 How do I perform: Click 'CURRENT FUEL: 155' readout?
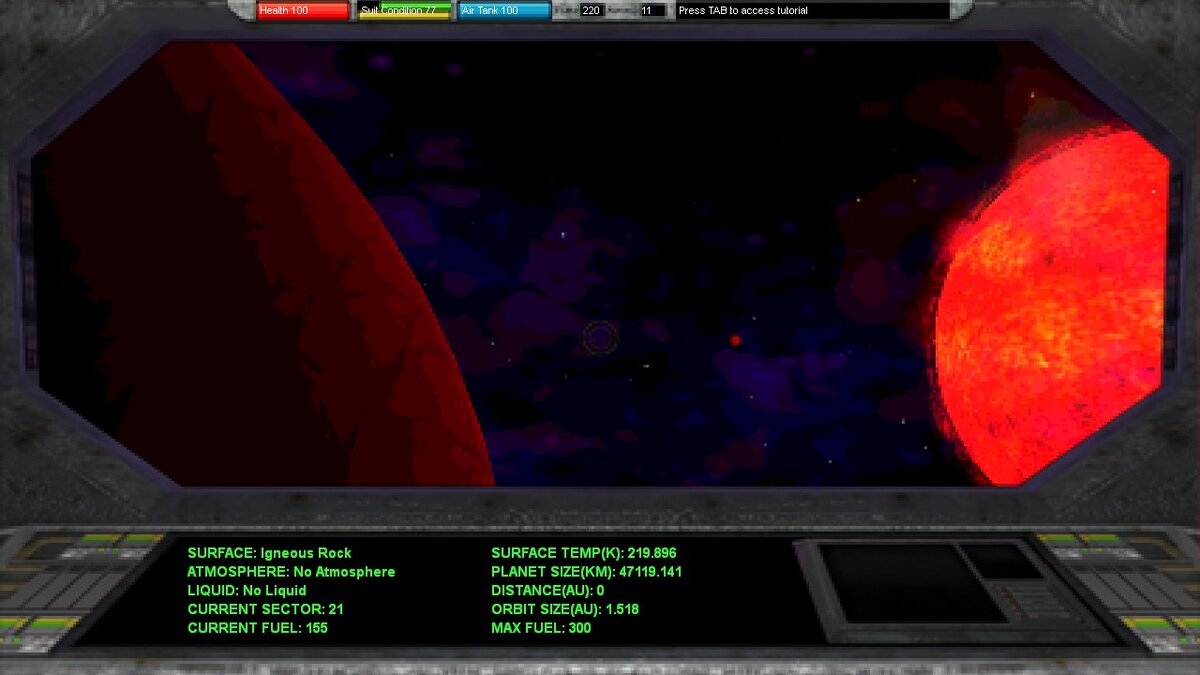(258, 628)
